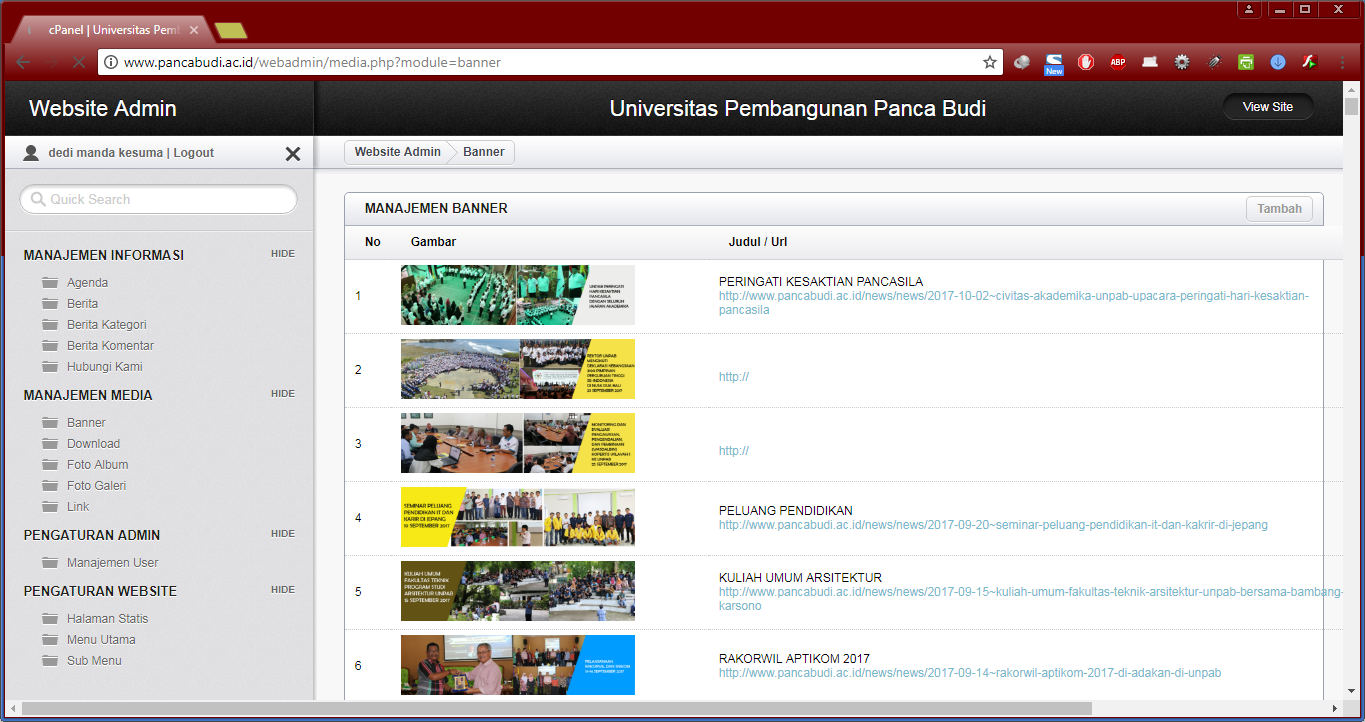This screenshot has height=722, width=1365.
Task: Click the folder icon next to Sub Menu
Action: point(50,661)
